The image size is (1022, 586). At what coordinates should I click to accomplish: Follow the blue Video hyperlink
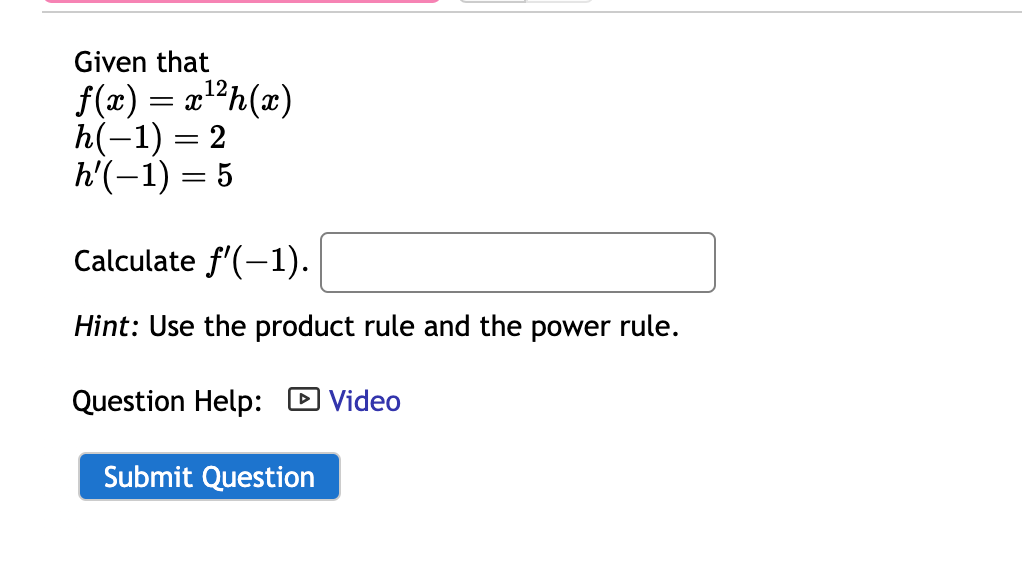pos(365,401)
